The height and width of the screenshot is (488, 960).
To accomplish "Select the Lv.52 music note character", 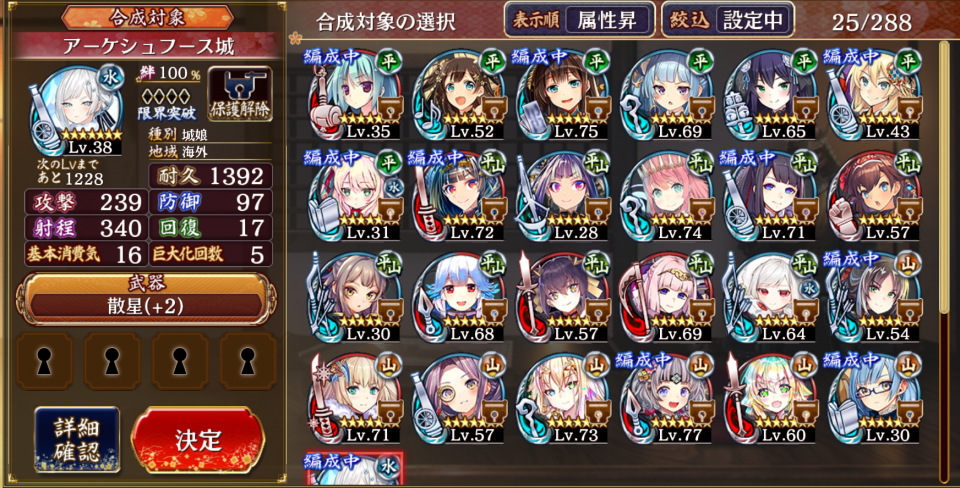I will [460, 95].
